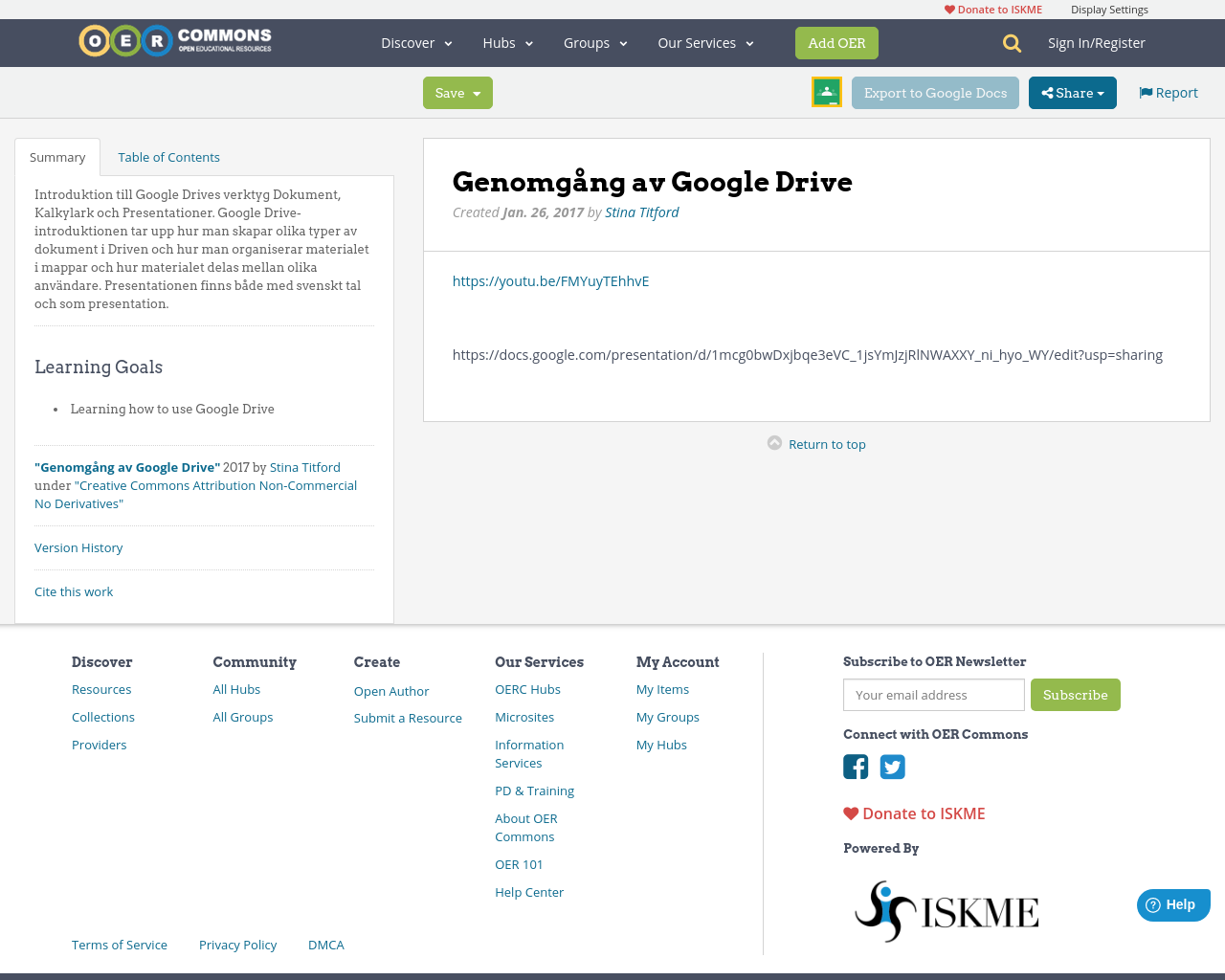Open footer Resources link

[x=101, y=689]
